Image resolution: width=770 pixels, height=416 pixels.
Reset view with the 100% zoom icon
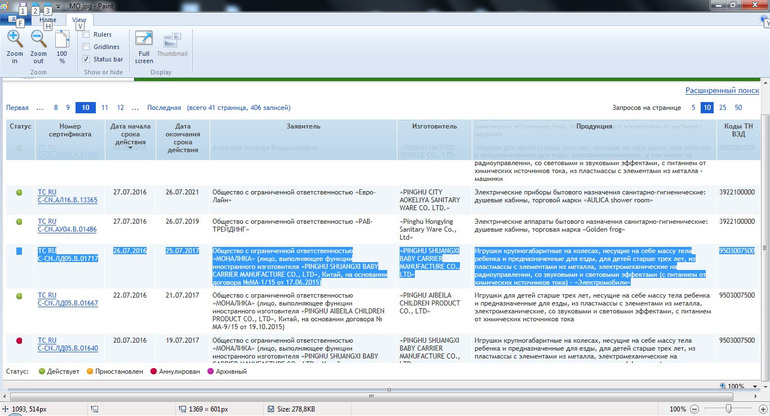click(62, 40)
